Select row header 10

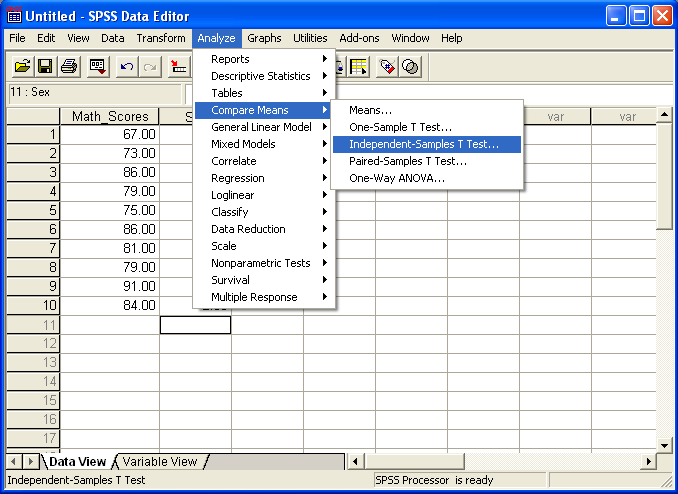[x=33, y=305]
